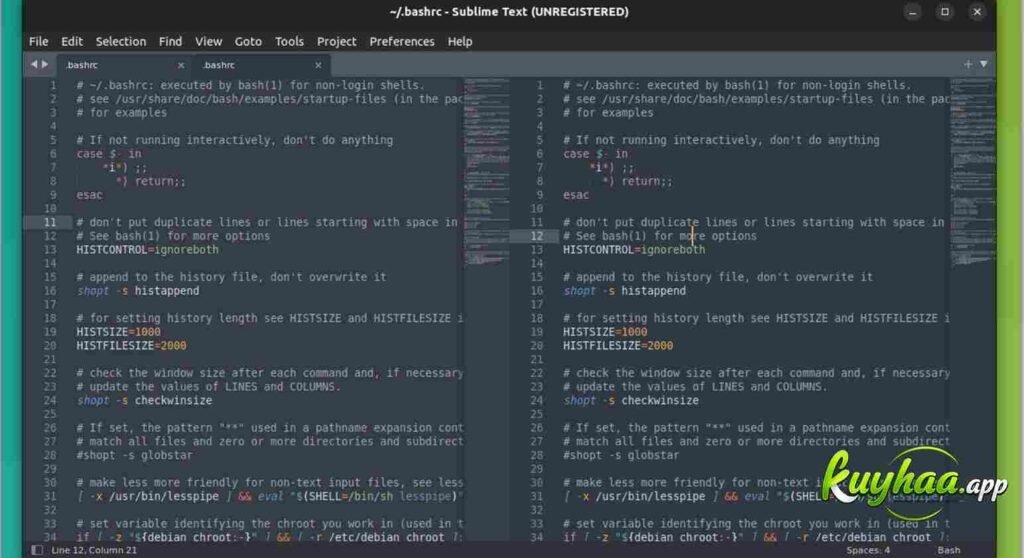This screenshot has height=558, width=1024.
Task: Click 'shopt -s checkwinsize' in right pane
Action: pyautogui.click(x=631, y=401)
